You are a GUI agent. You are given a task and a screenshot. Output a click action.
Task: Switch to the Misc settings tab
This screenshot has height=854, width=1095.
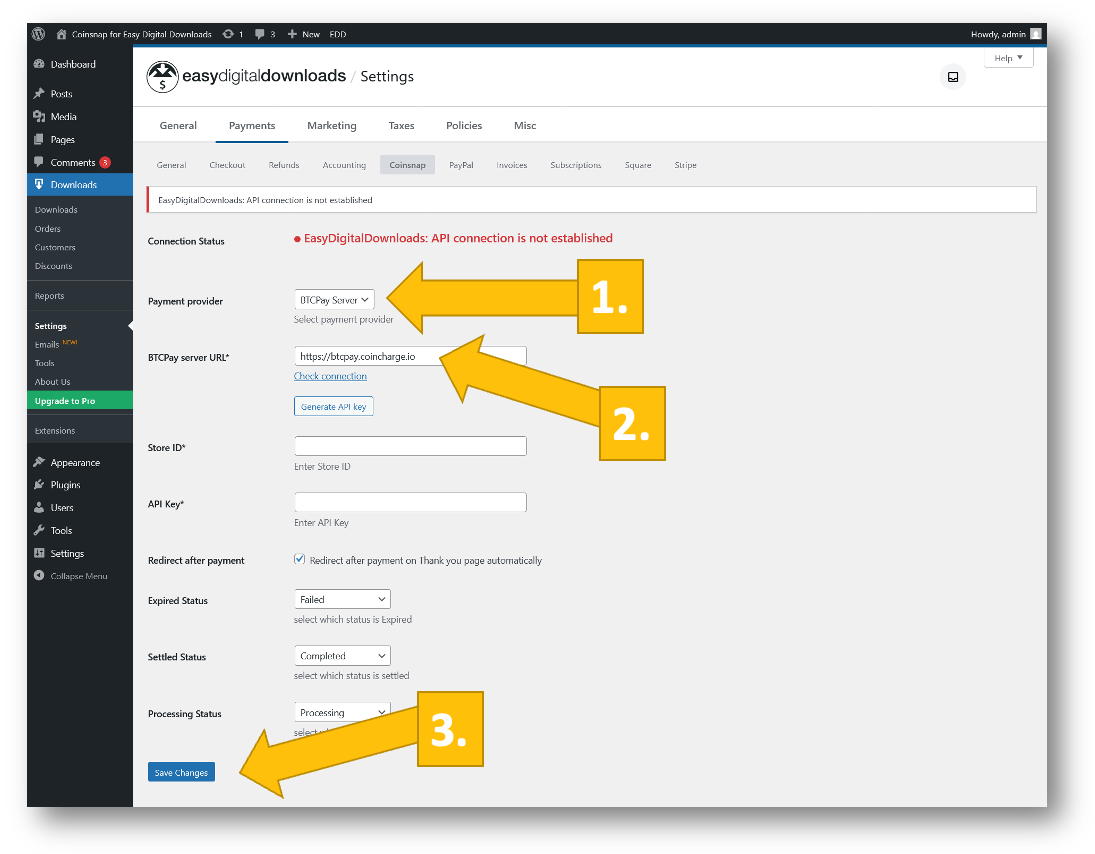pyautogui.click(x=525, y=126)
